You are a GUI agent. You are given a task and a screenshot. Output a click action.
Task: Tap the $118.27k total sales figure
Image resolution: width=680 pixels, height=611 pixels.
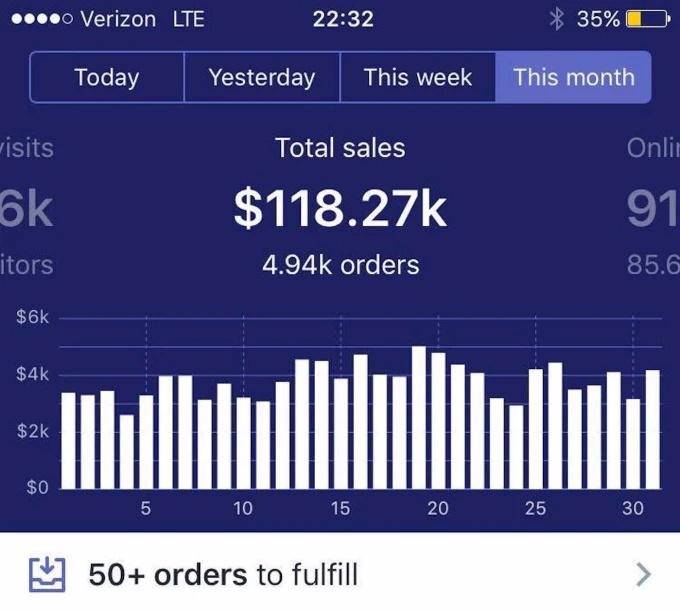click(x=340, y=208)
